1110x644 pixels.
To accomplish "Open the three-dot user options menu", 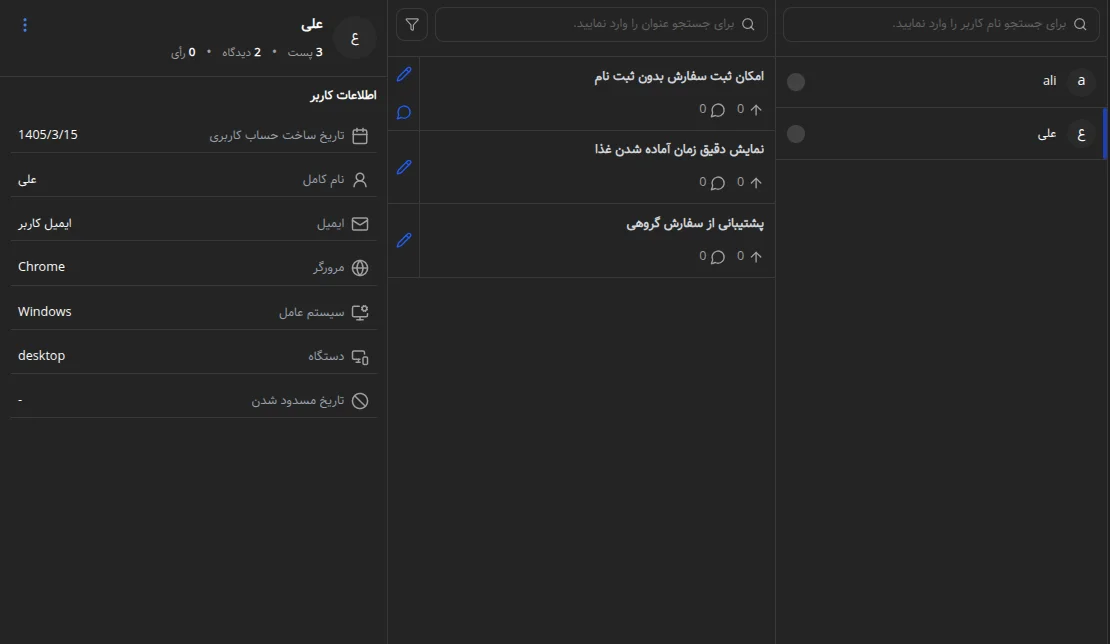I will point(25,25).
